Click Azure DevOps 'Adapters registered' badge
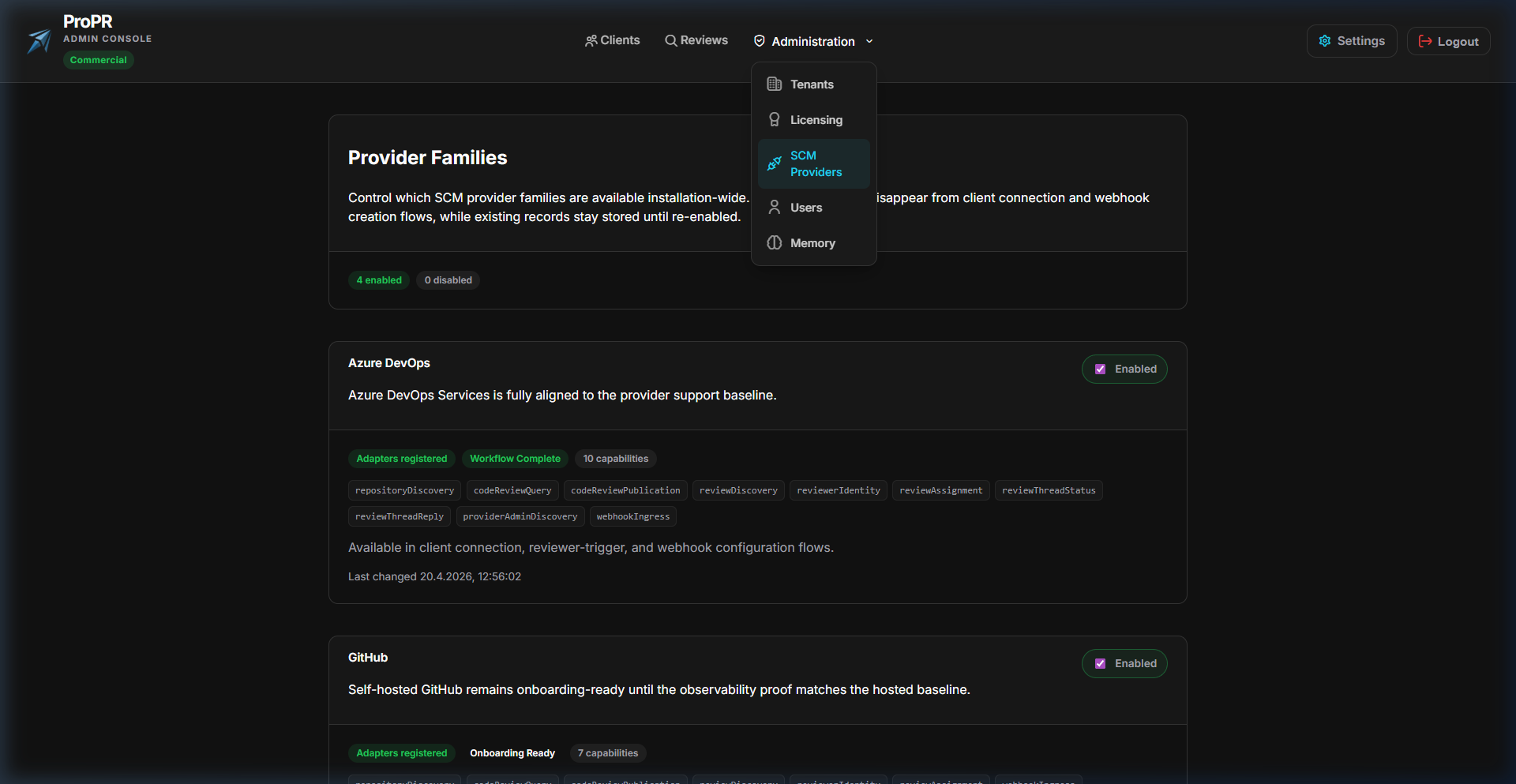Image resolution: width=1516 pixels, height=784 pixels. click(x=402, y=459)
